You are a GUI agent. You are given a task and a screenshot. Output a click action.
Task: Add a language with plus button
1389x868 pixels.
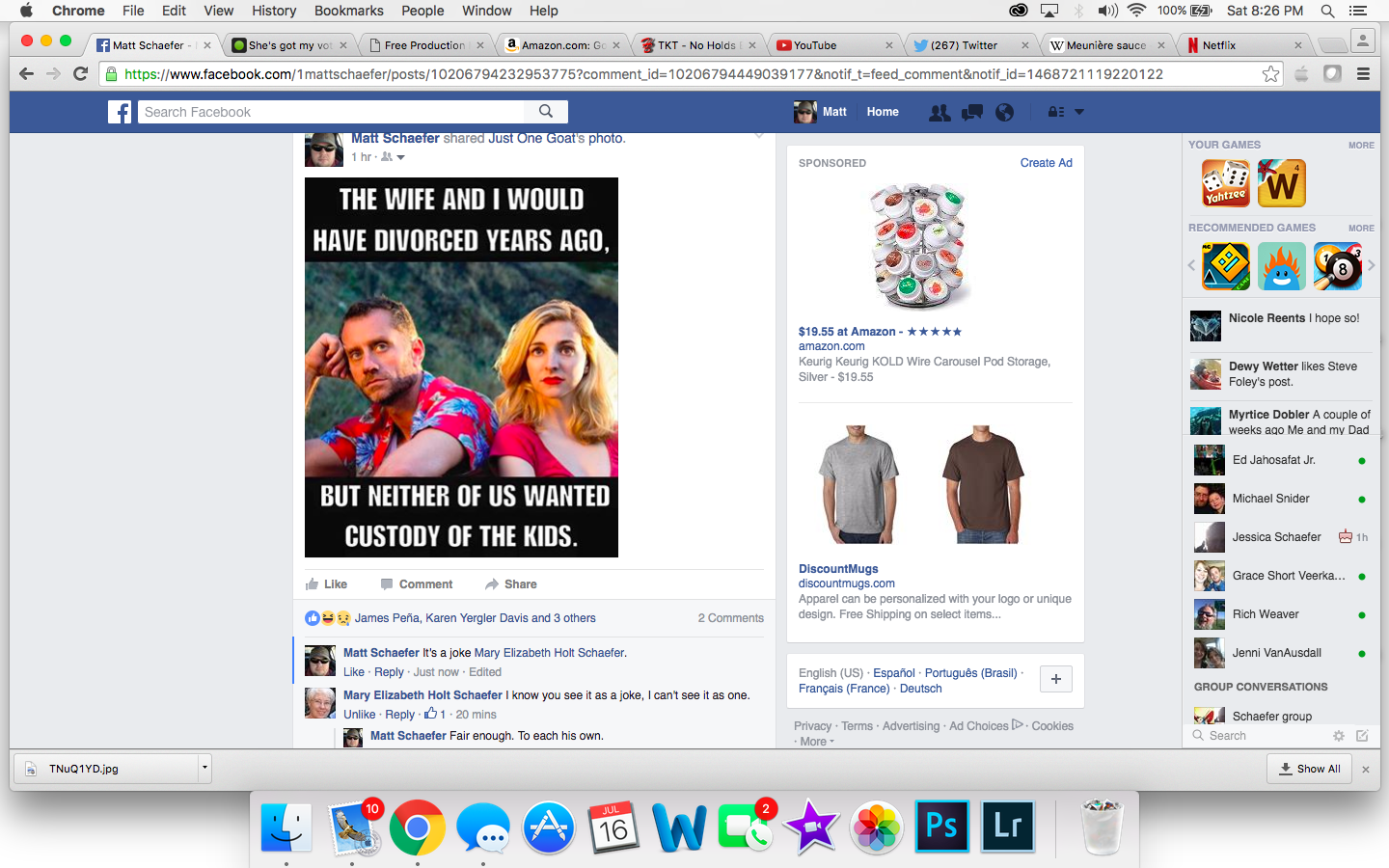1056,679
